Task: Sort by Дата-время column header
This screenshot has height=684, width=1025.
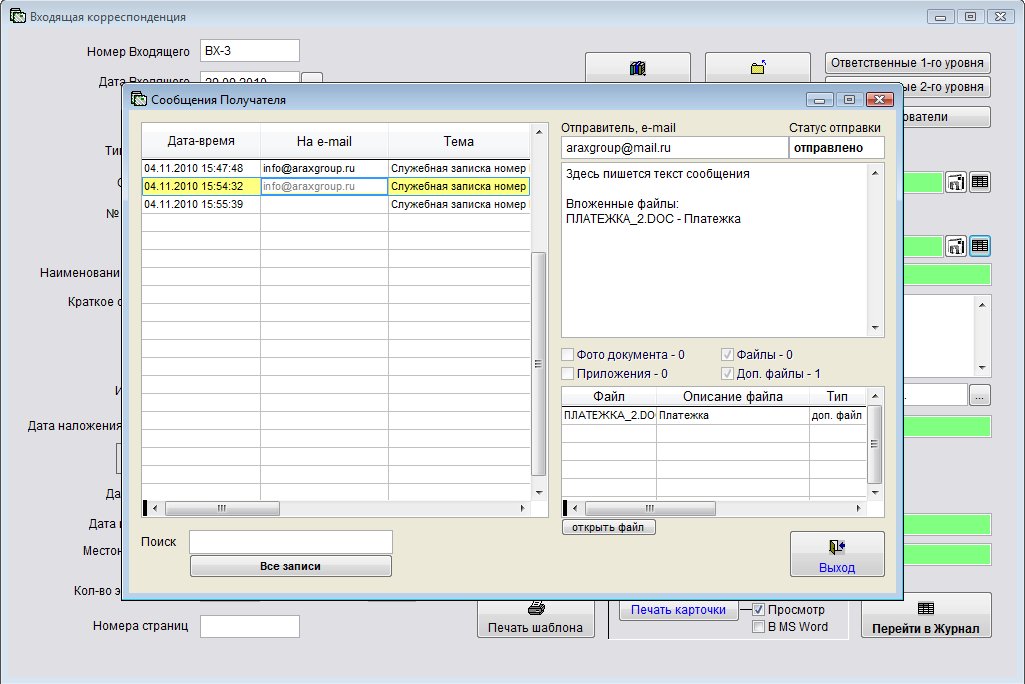Action: [201, 141]
